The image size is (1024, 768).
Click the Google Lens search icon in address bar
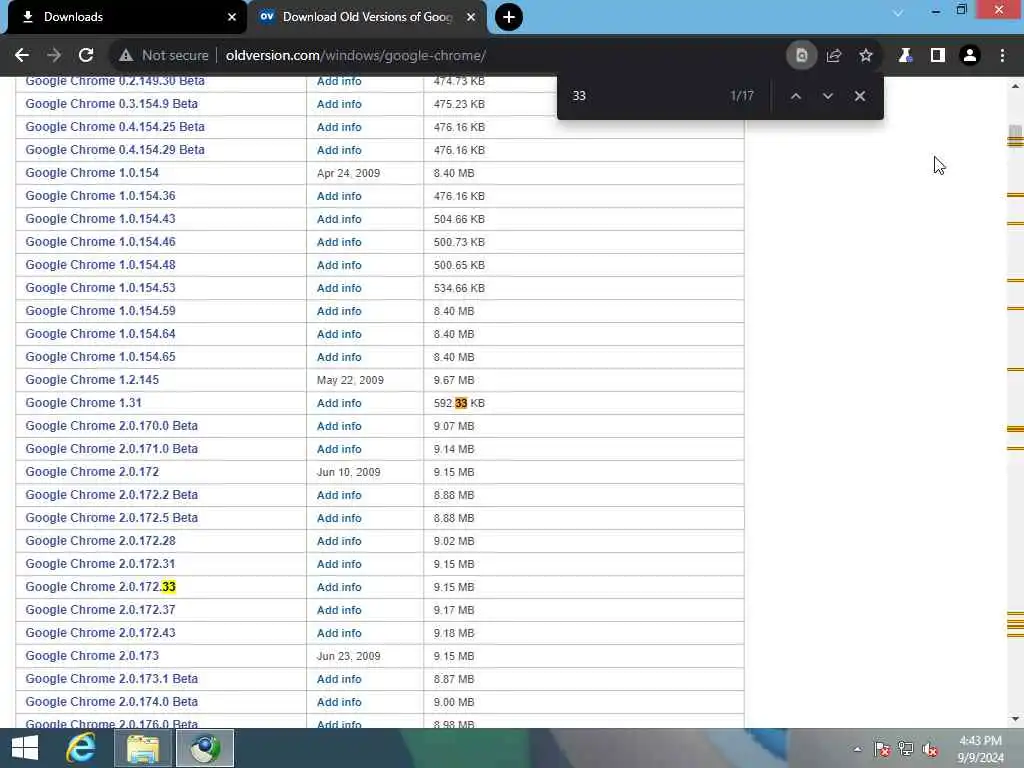tap(801, 56)
